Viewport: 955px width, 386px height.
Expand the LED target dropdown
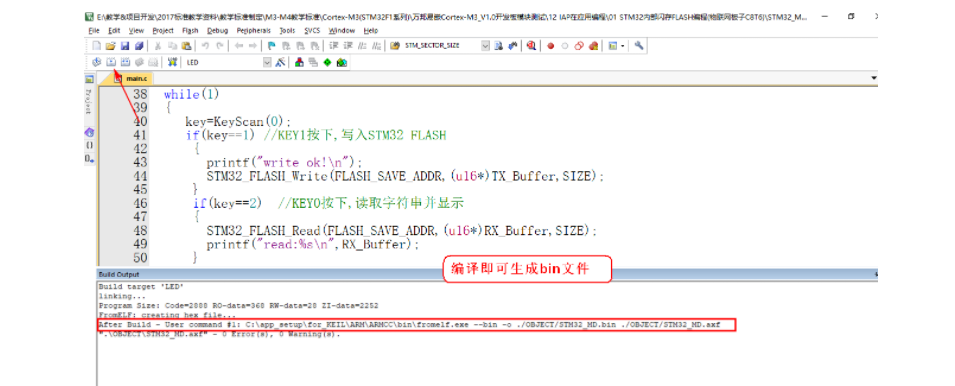[267, 62]
